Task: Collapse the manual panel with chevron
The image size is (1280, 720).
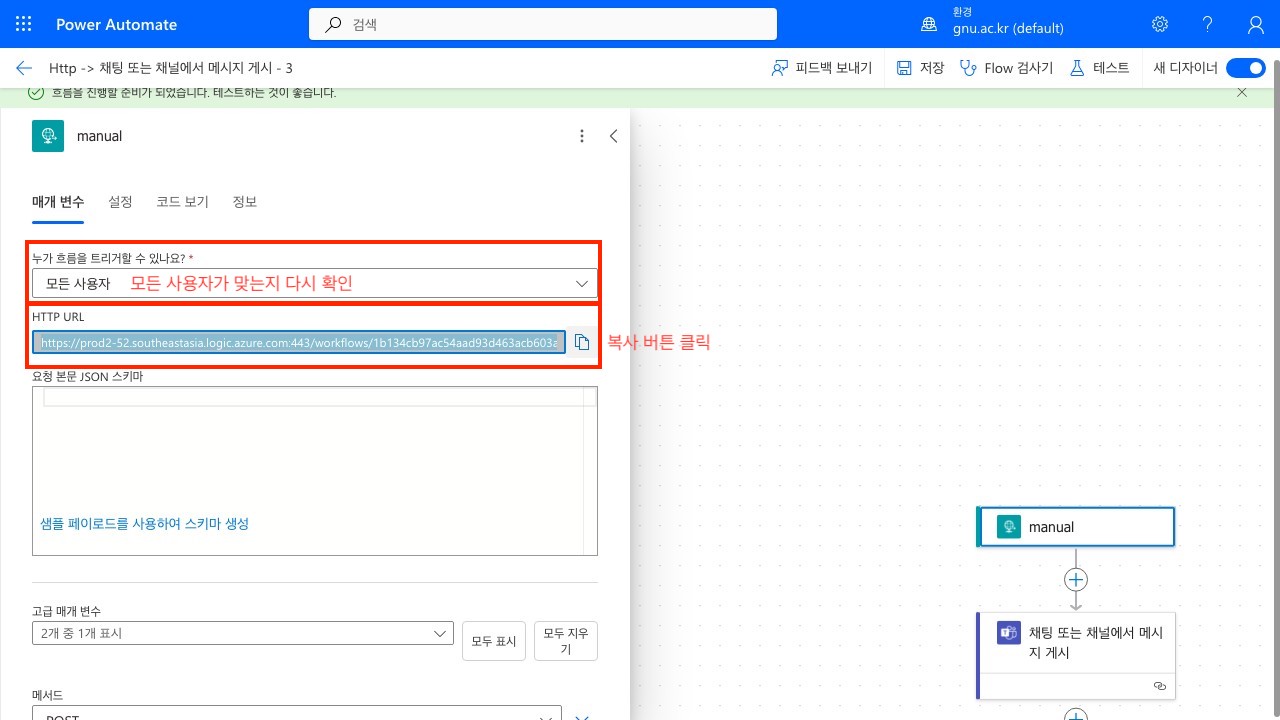Action: tap(614, 136)
